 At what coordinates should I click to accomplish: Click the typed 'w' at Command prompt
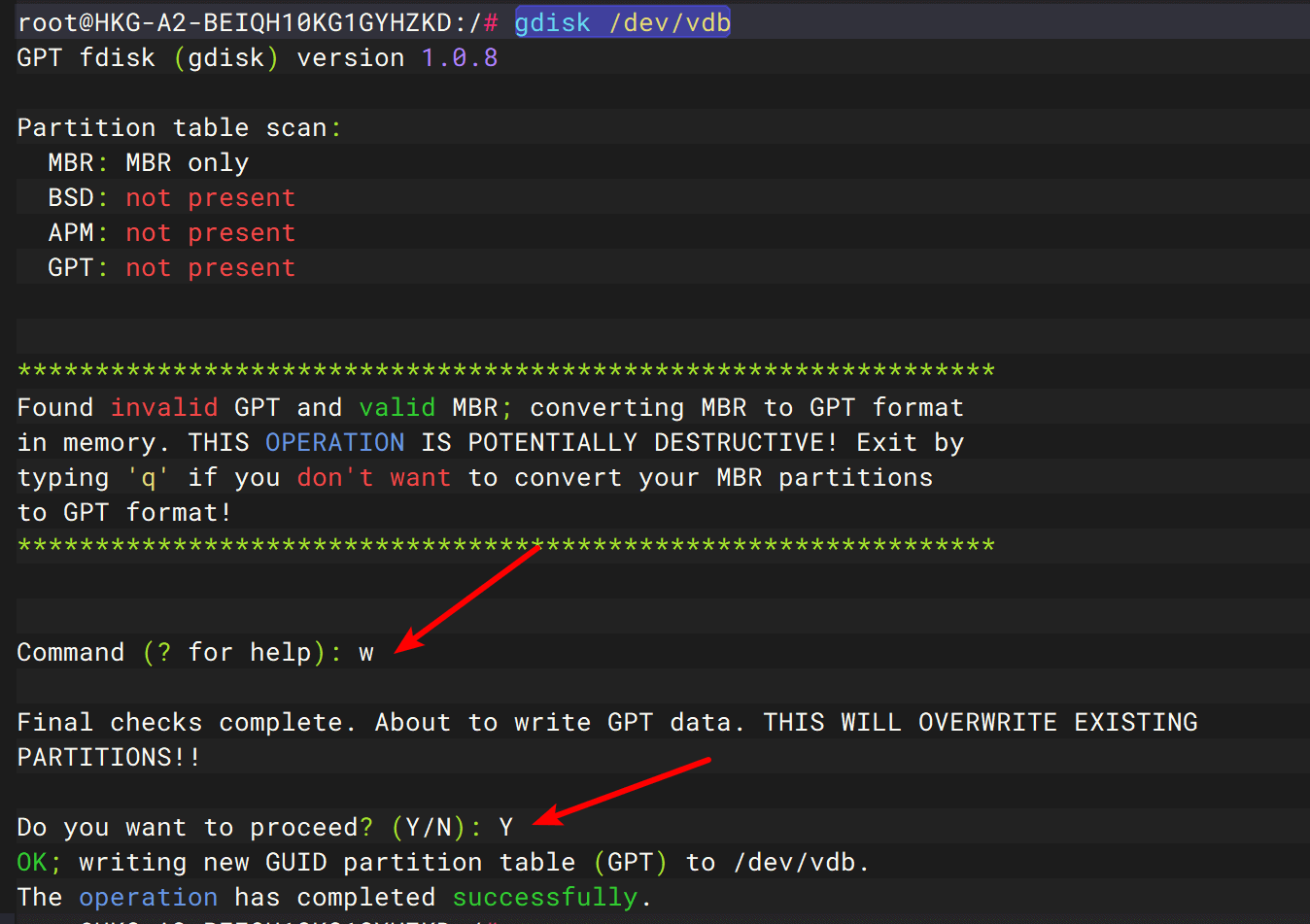pos(366,653)
